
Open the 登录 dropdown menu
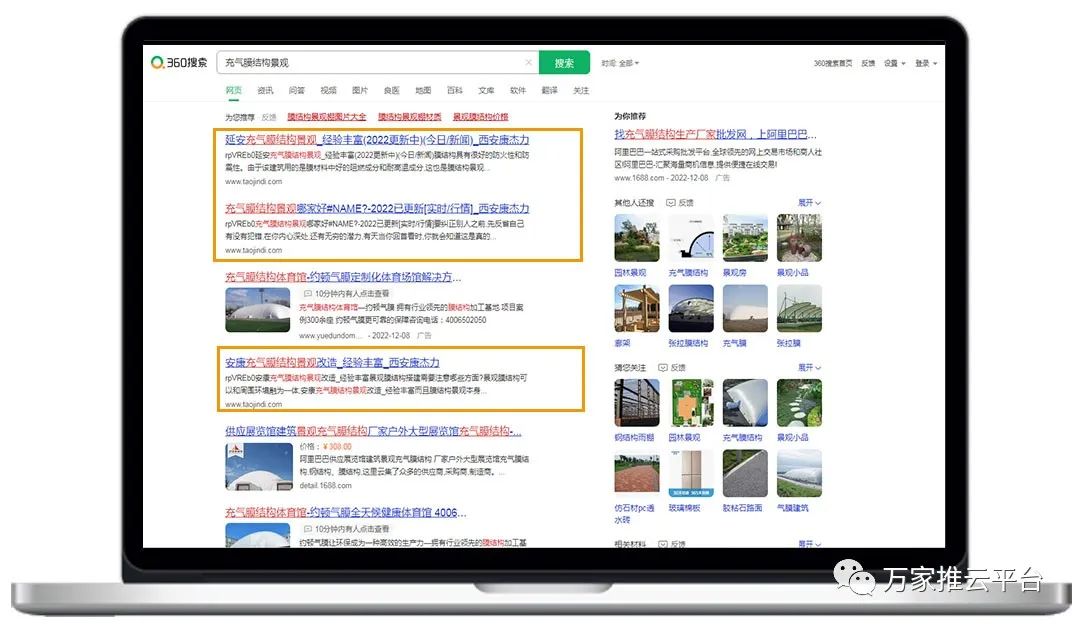coord(926,63)
